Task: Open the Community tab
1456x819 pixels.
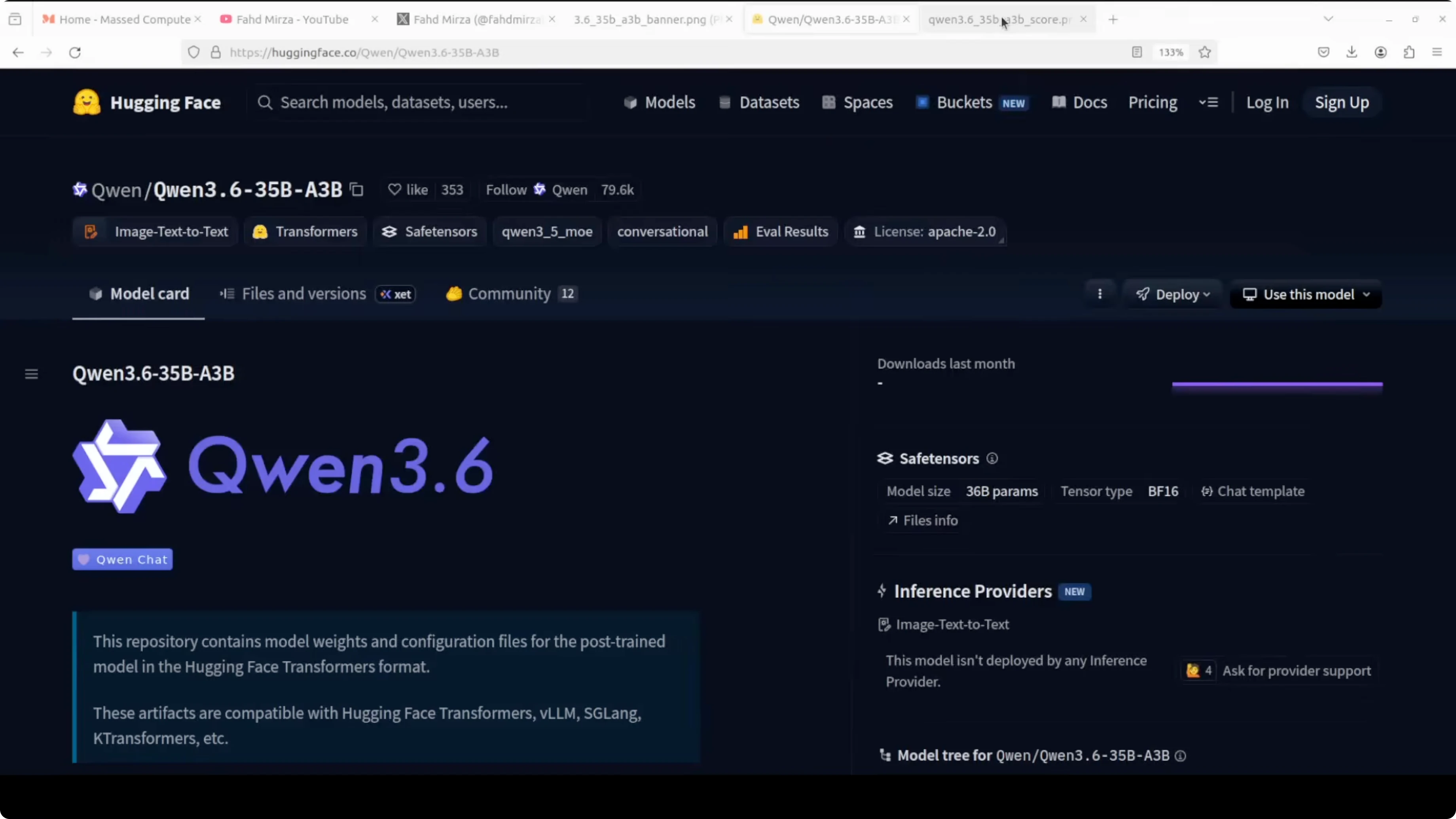Action: point(509,294)
